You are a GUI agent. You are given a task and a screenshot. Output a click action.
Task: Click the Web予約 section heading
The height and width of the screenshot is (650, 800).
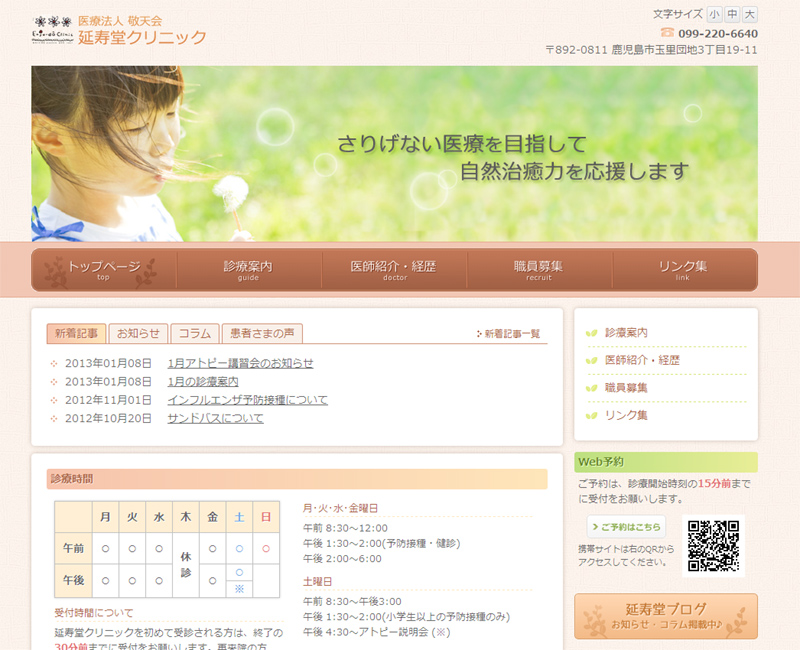666,462
